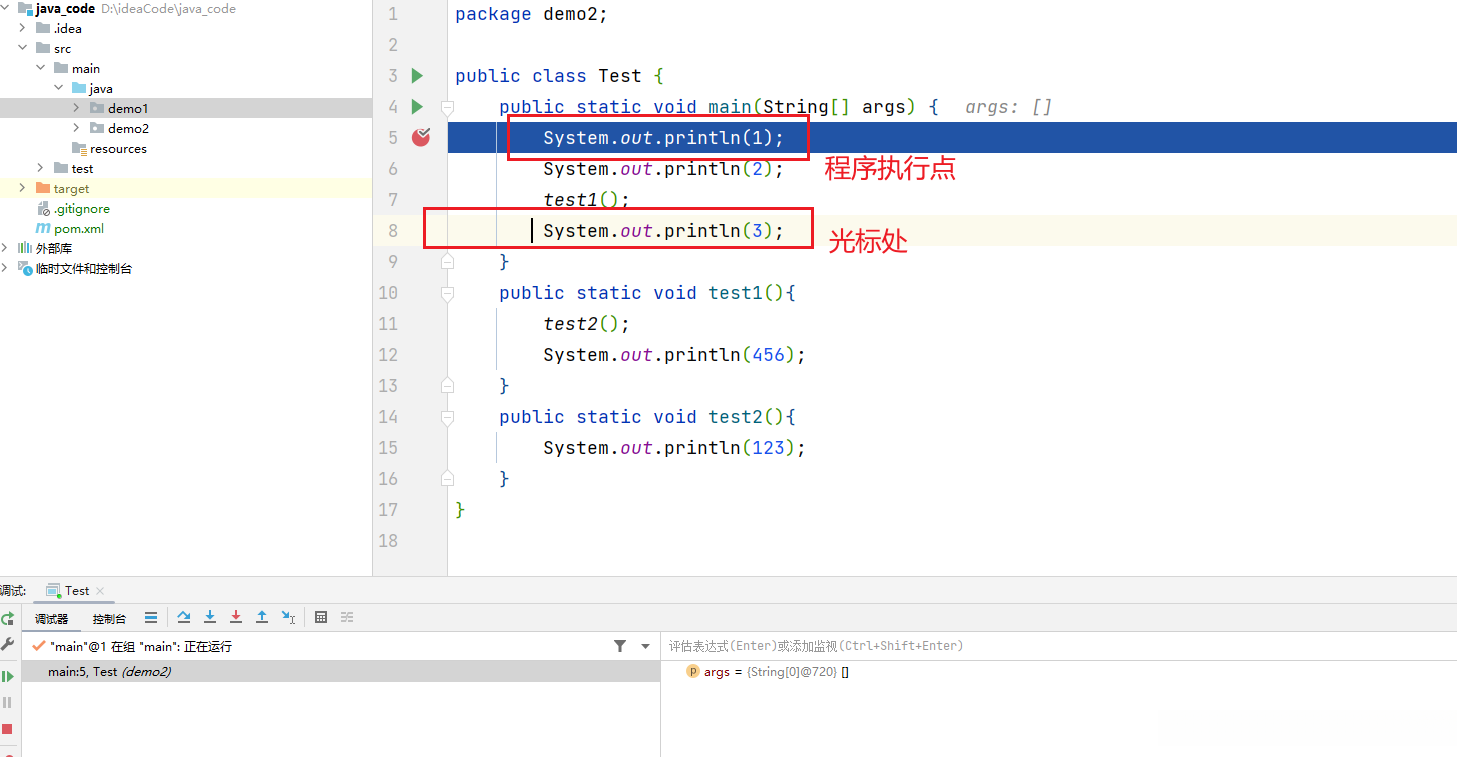The height and width of the screenshot is (757, 1457).
Task: Stop the debug session
Action: [7, 729]
